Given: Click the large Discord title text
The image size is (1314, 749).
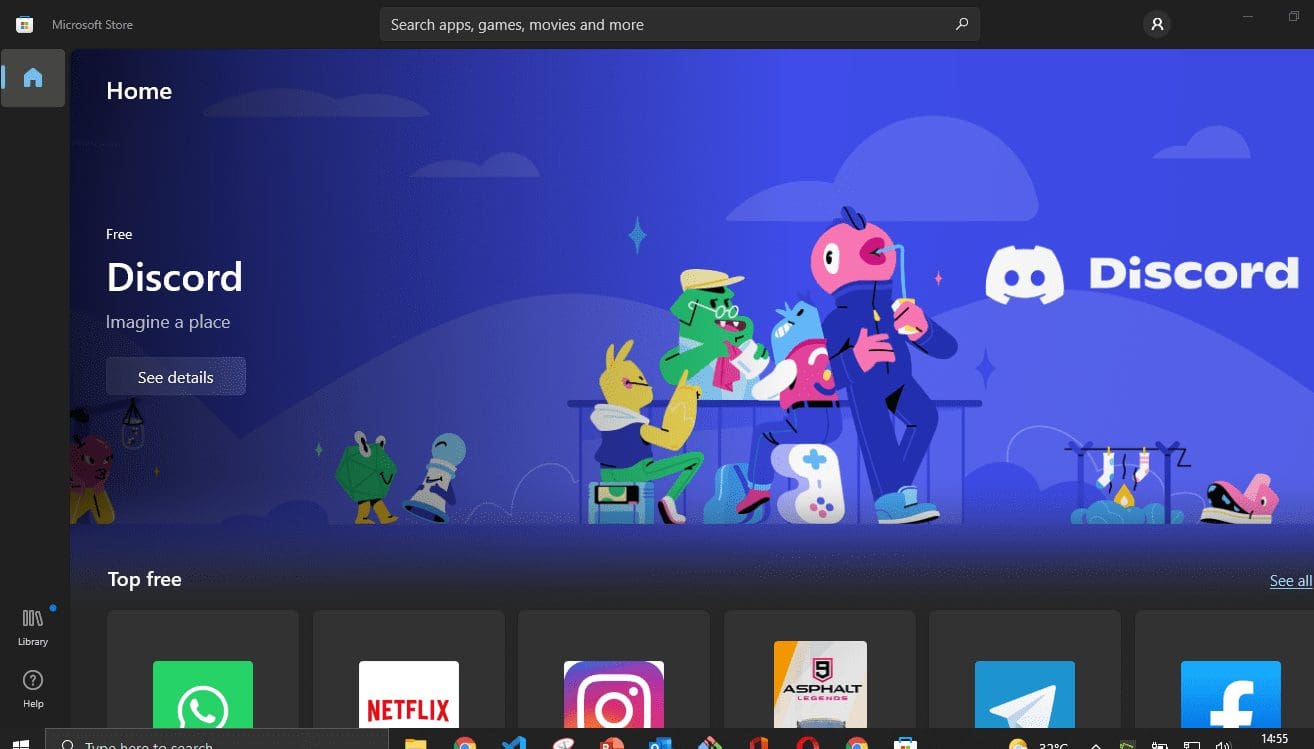Looking at the screenshot, I should point(175,277).
